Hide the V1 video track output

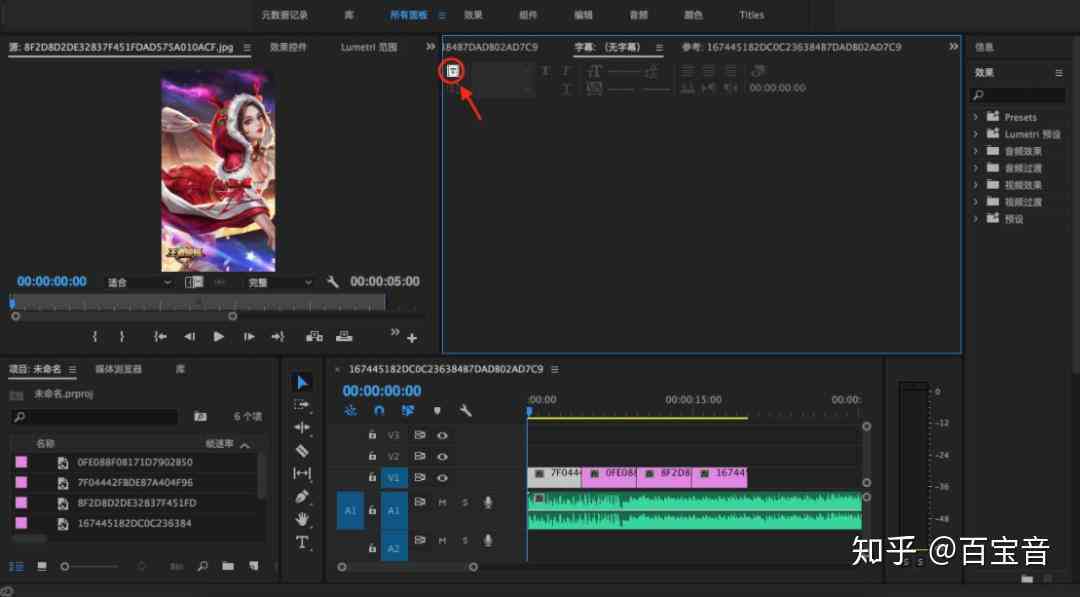point(442,477)
